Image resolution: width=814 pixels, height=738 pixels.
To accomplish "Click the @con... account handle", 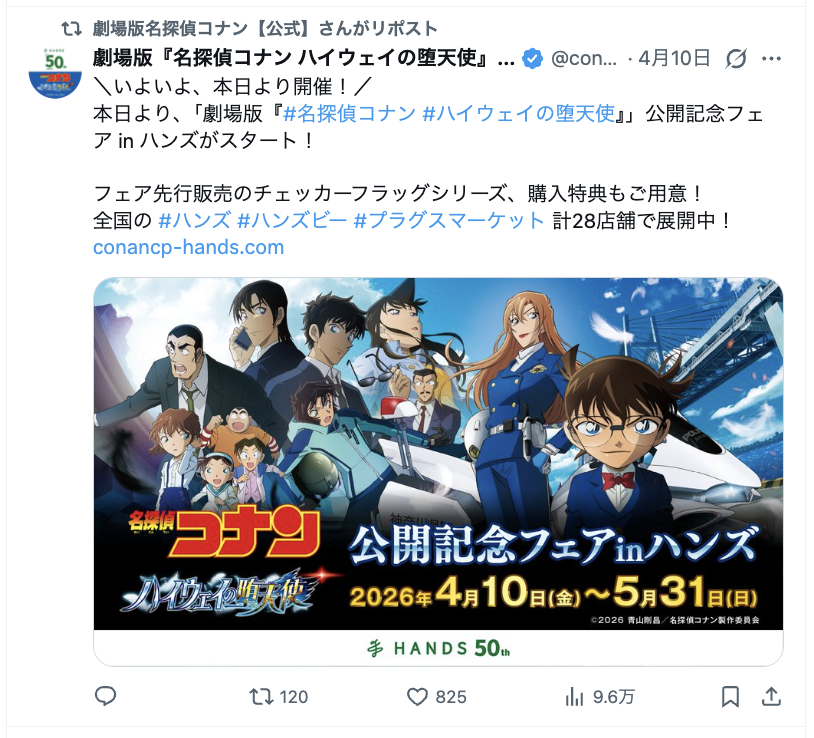I will tap(584, 59).
